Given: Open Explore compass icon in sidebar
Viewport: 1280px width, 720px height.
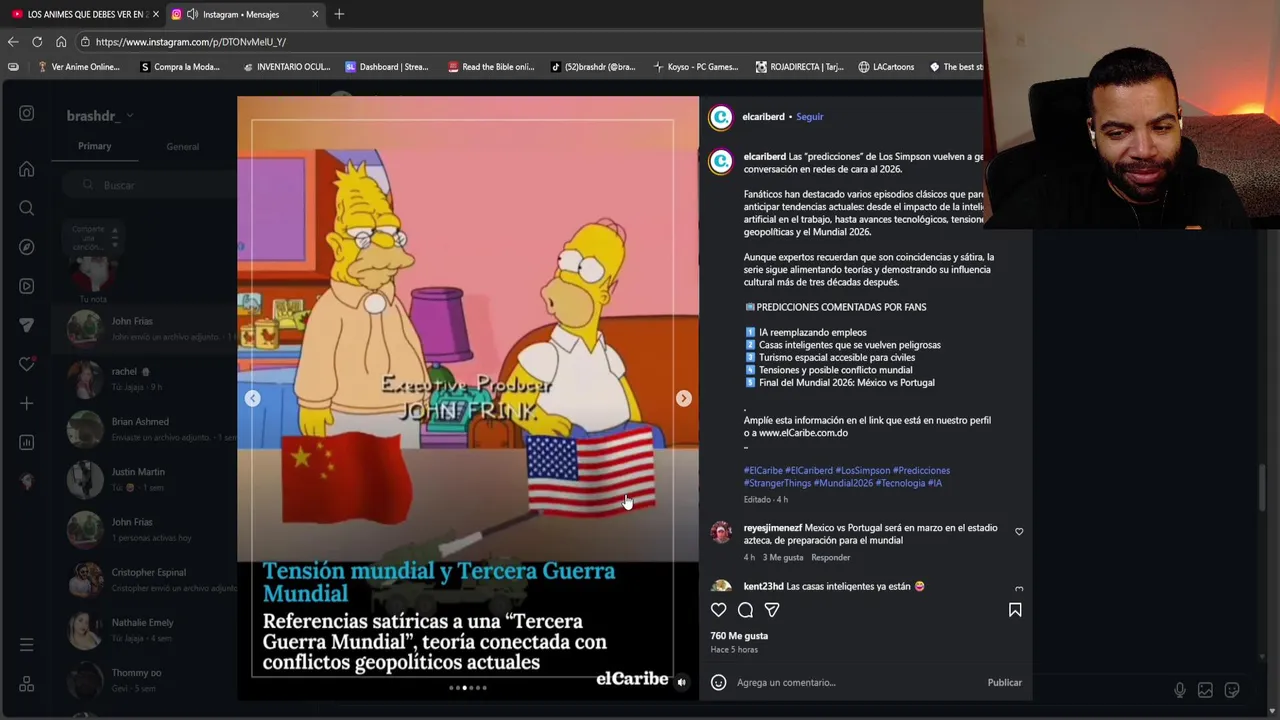Looking at the screenshot, I should (x=27, y=247).
